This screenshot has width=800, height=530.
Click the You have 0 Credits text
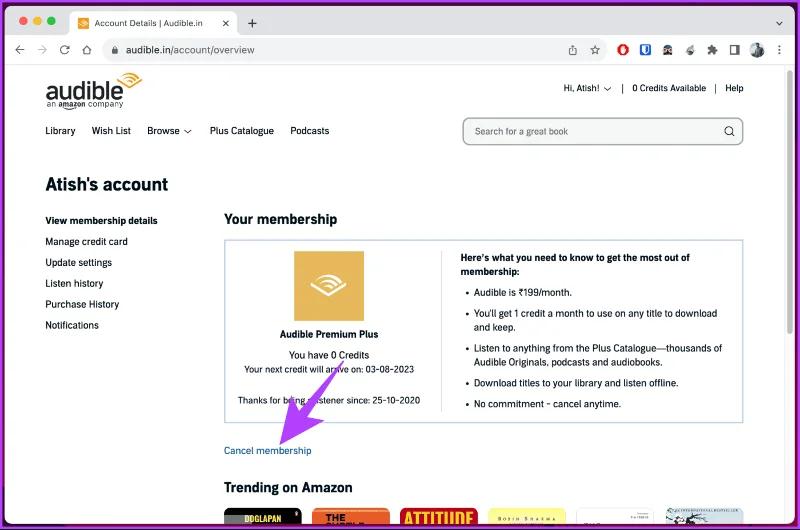(329, 355)
